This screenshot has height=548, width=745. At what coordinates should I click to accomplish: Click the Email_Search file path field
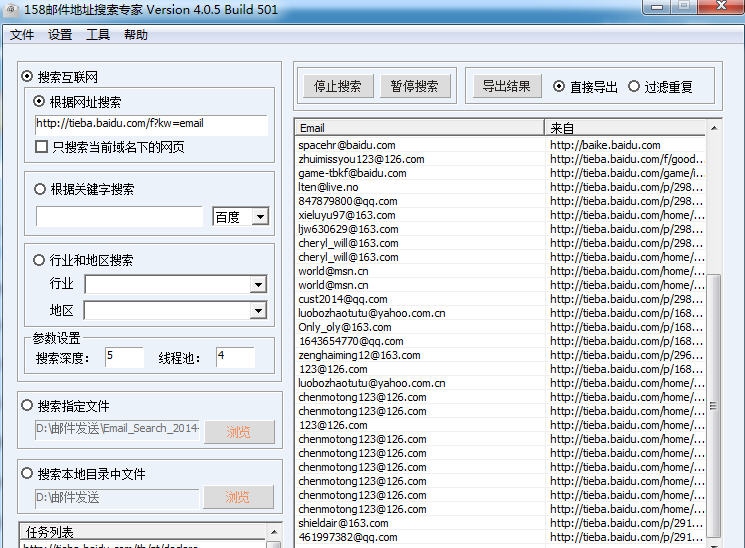tap(117, 430)
